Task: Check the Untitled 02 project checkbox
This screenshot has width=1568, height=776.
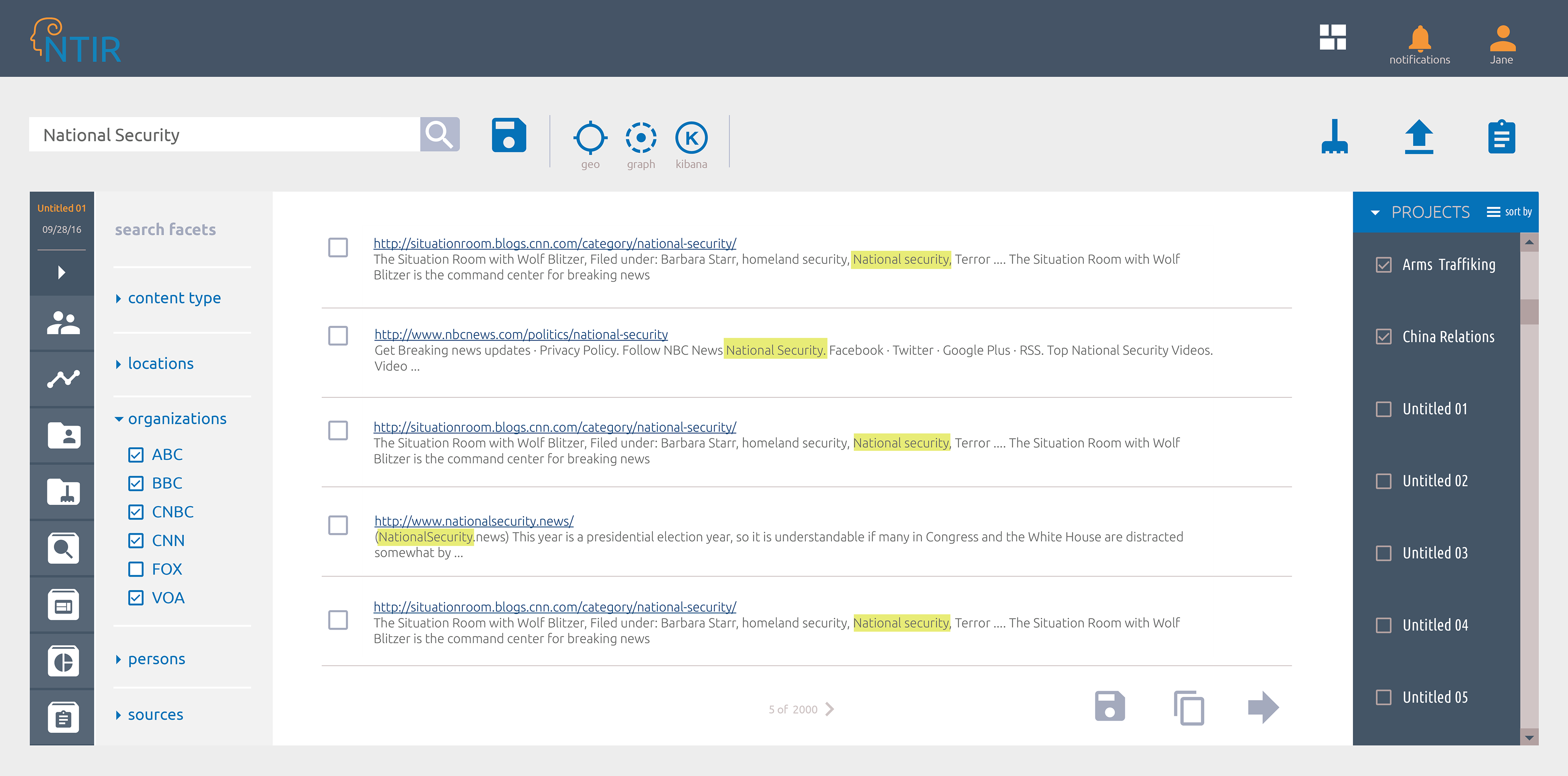Action: click(1383, 481)
